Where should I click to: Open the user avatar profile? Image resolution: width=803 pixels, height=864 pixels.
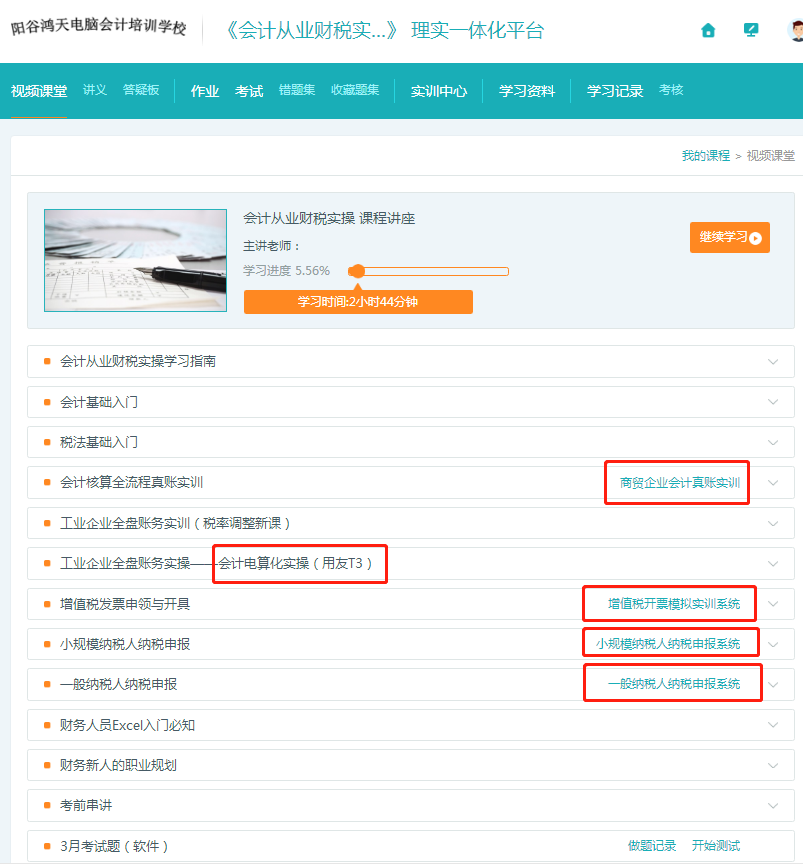[796, 30]
